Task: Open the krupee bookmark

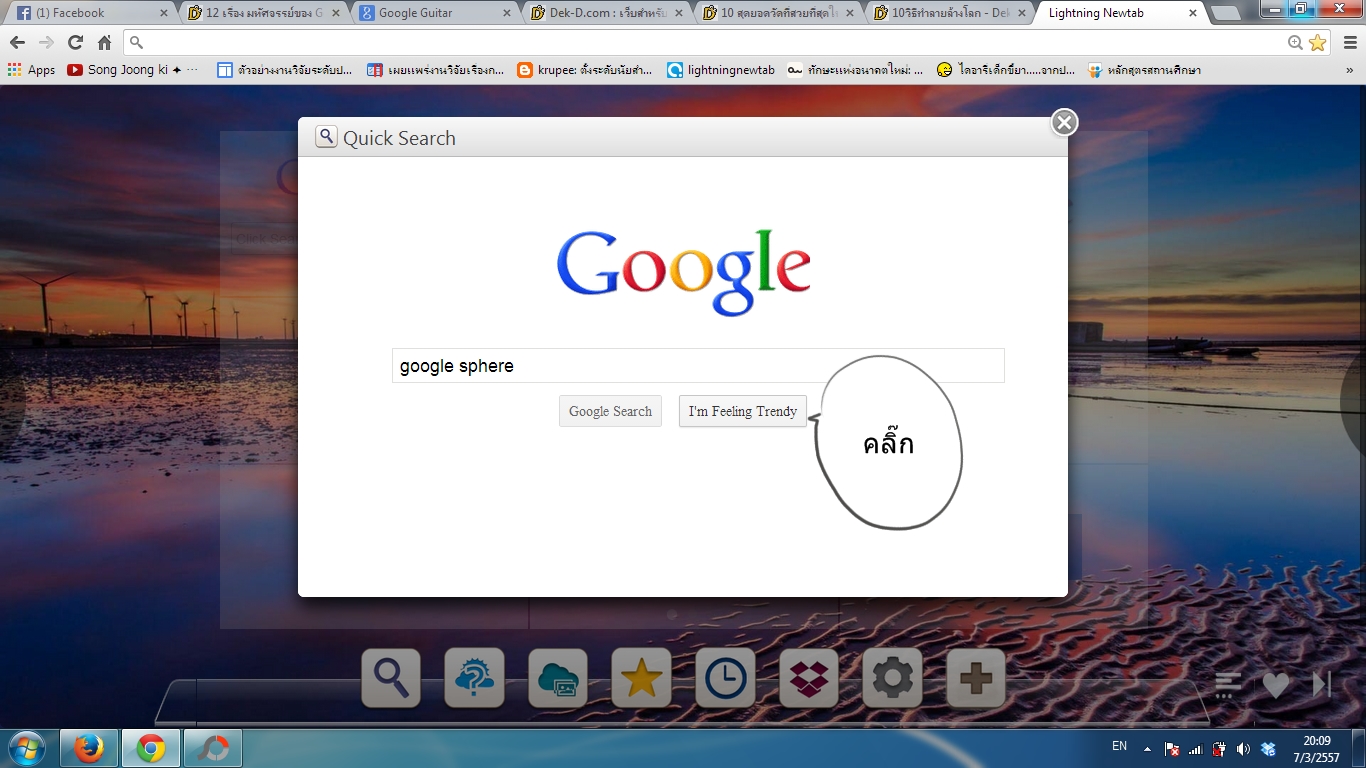Action: click(585, 70)
